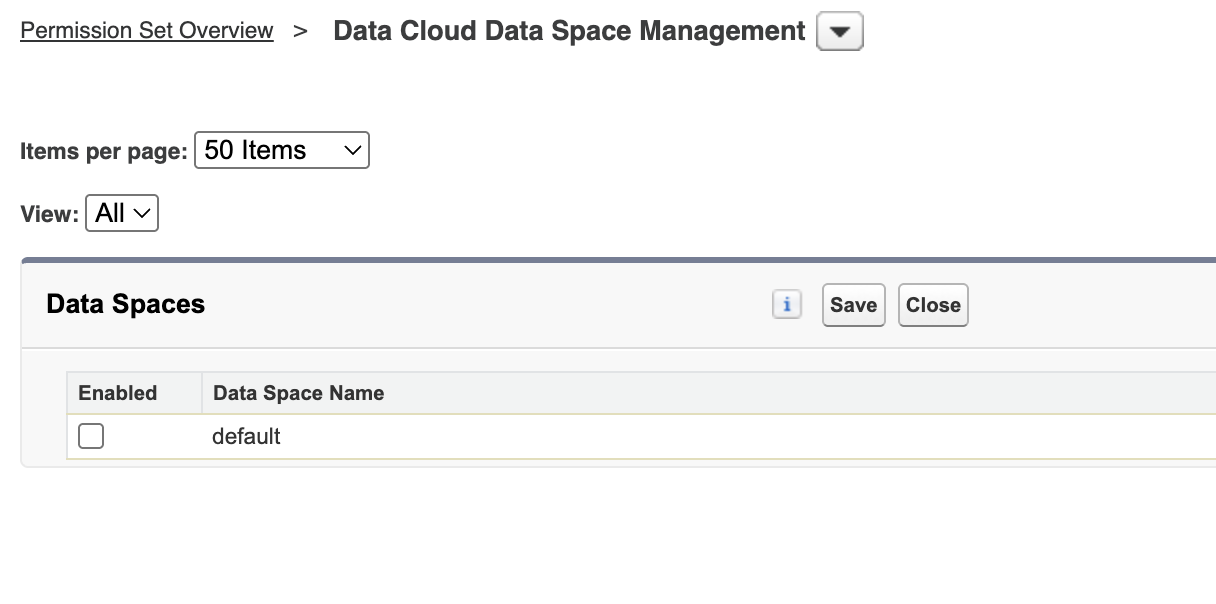Screen dimensions: 1216x604
Task: Click the Data Space Name column header
Action: (299, 393)
